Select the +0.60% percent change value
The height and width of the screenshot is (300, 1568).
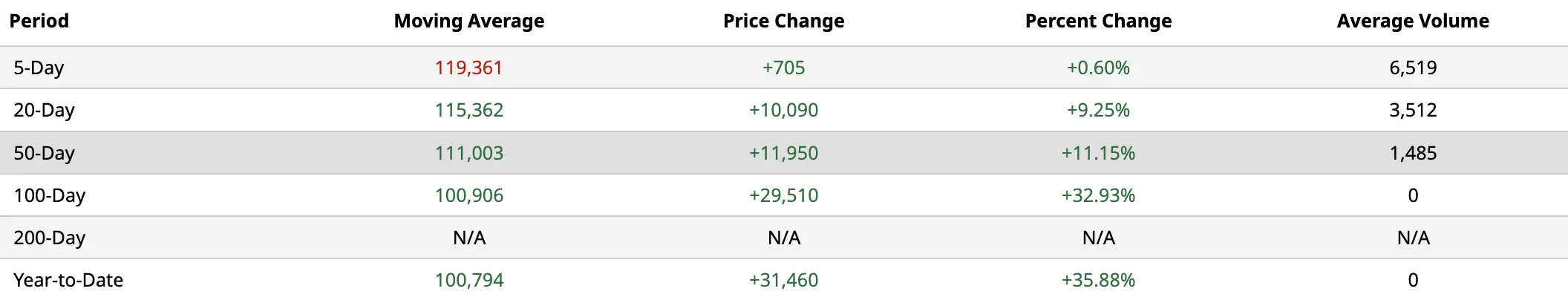1098,68
